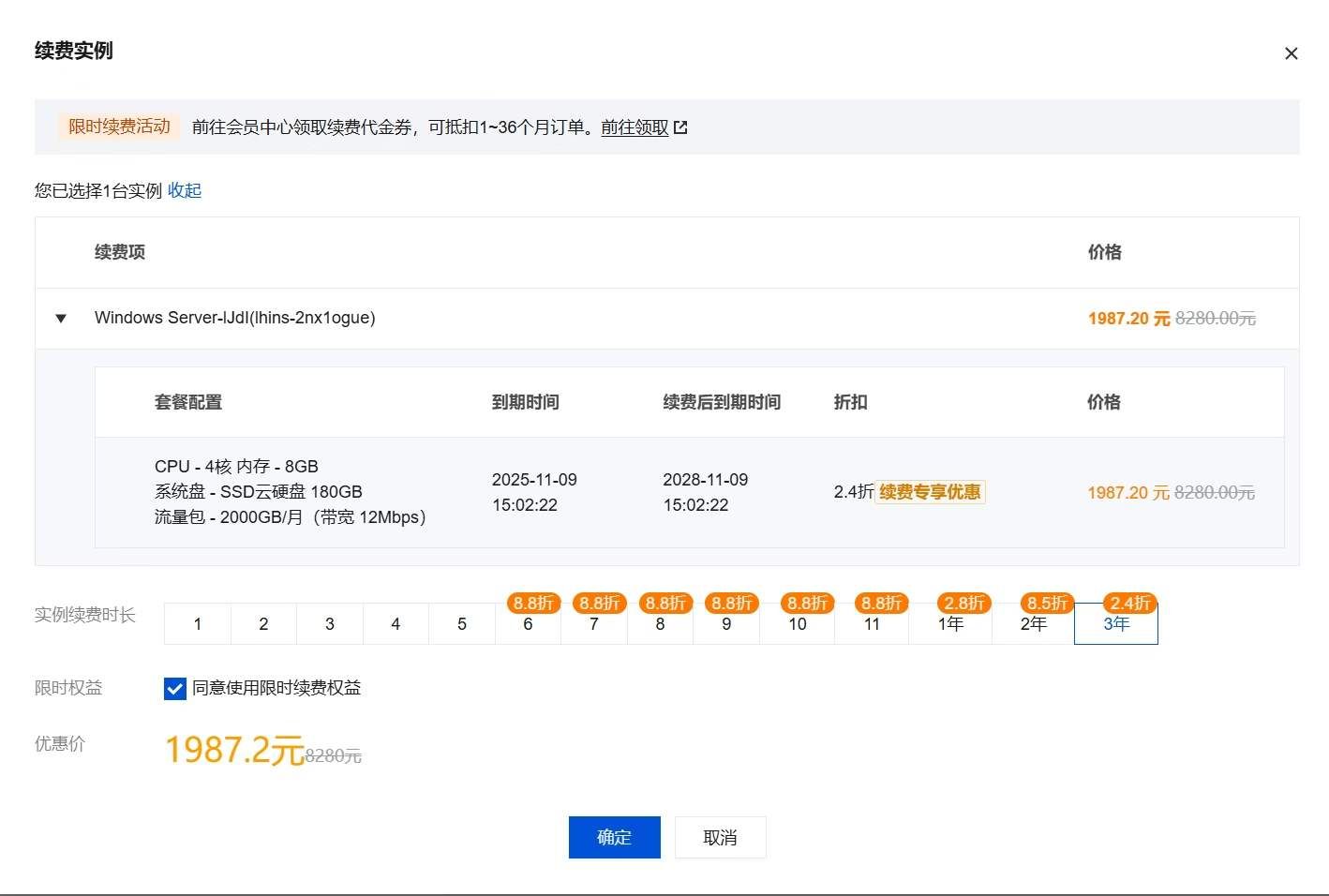Click the 2.8折 badge above 1年
This screenshot has width=1329, height=896.
963,604
